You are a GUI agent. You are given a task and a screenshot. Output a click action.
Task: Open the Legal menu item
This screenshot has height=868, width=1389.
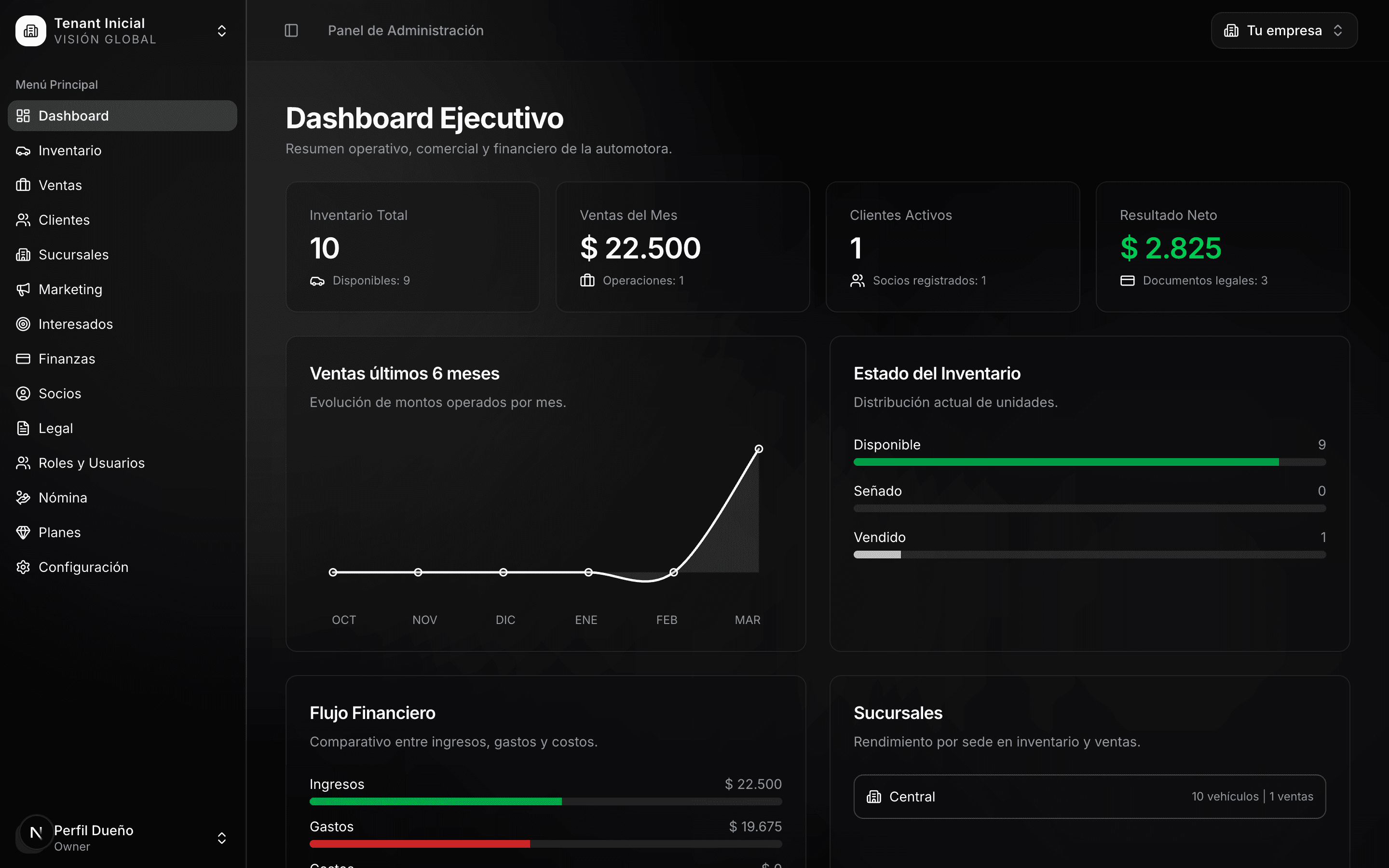[x=55, y=428]
